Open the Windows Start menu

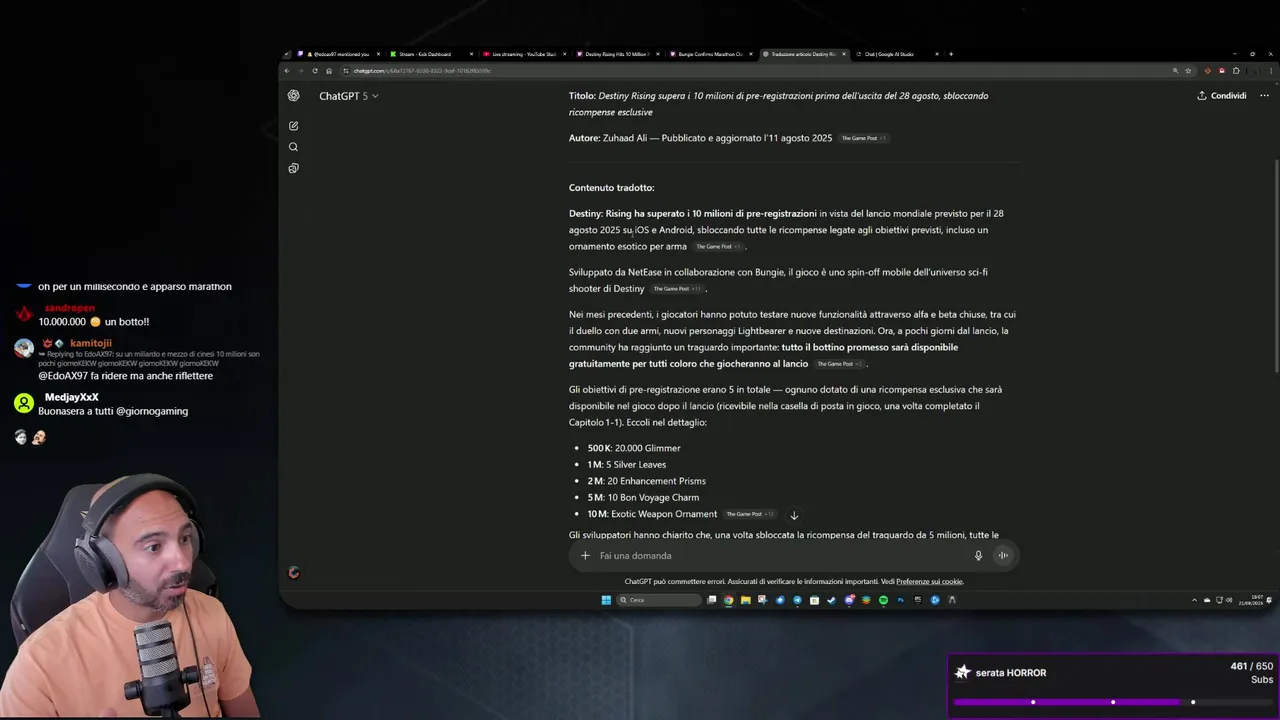tap(606, 600)
